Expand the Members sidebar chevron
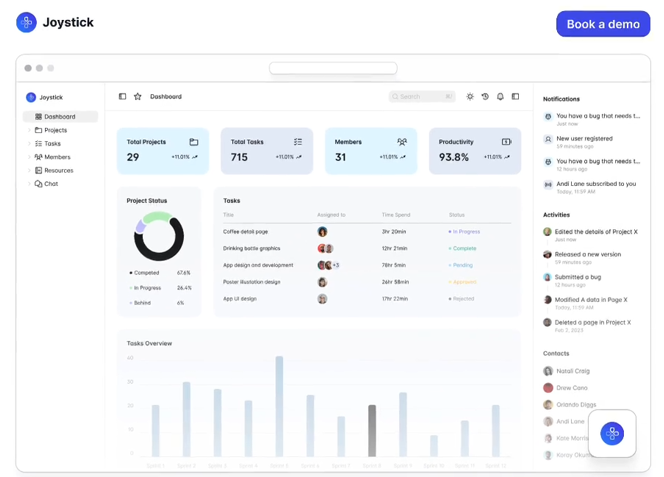This screenshot has width=664, height=477. [x=29, y=157]
